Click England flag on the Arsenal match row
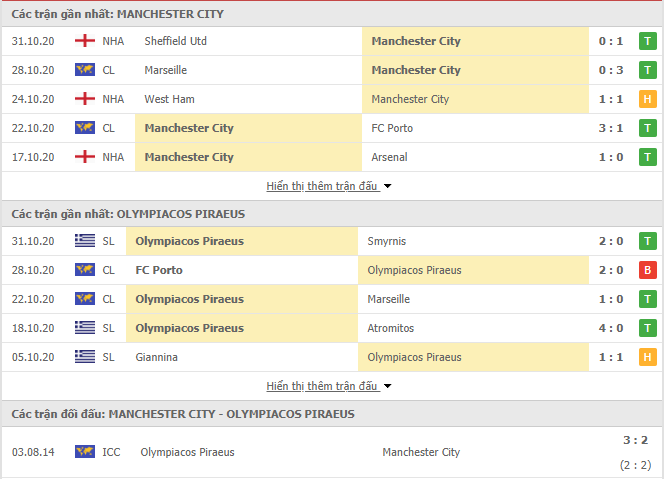Viewport: 664px width, 479px height. pyautogui.click(x=85, y=157)
